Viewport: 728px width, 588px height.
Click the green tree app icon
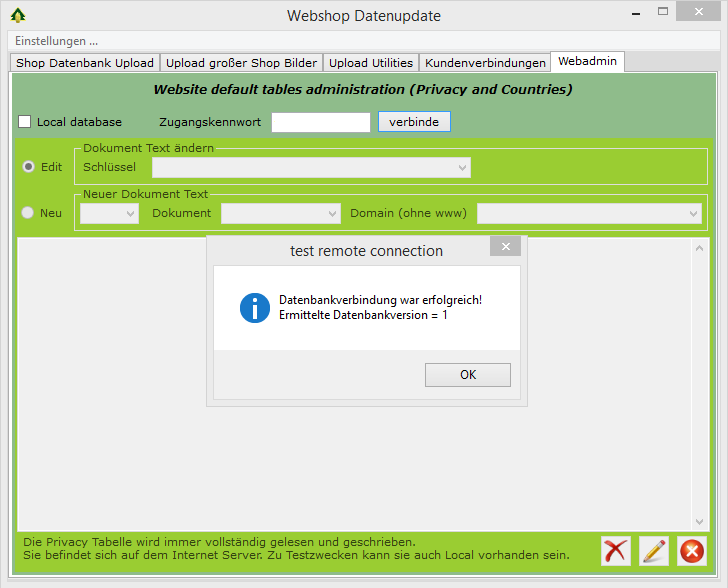[x=18, y=15]
